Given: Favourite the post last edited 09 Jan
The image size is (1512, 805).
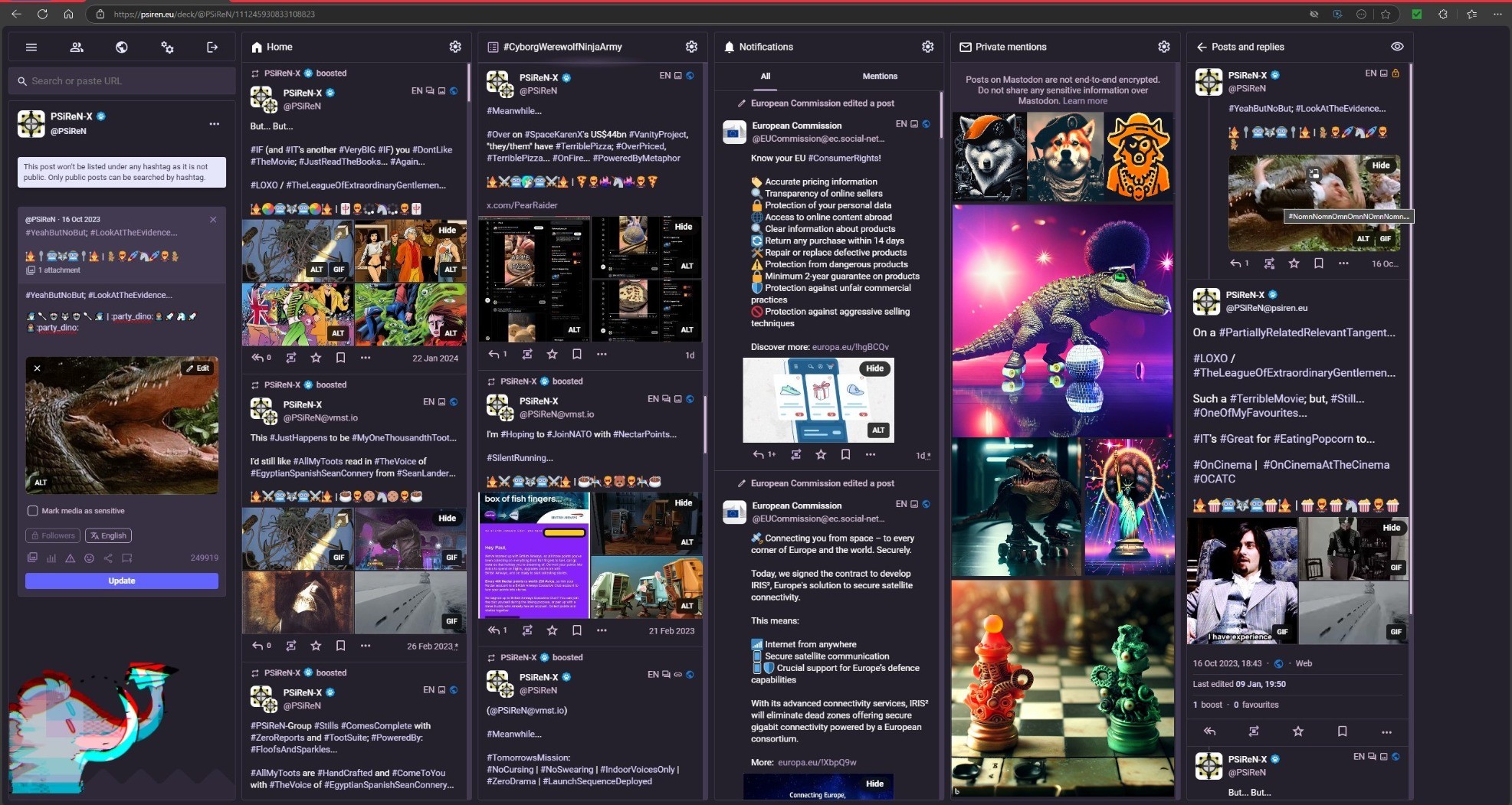Looking at the screenshot, I should tap(1297, 731).
